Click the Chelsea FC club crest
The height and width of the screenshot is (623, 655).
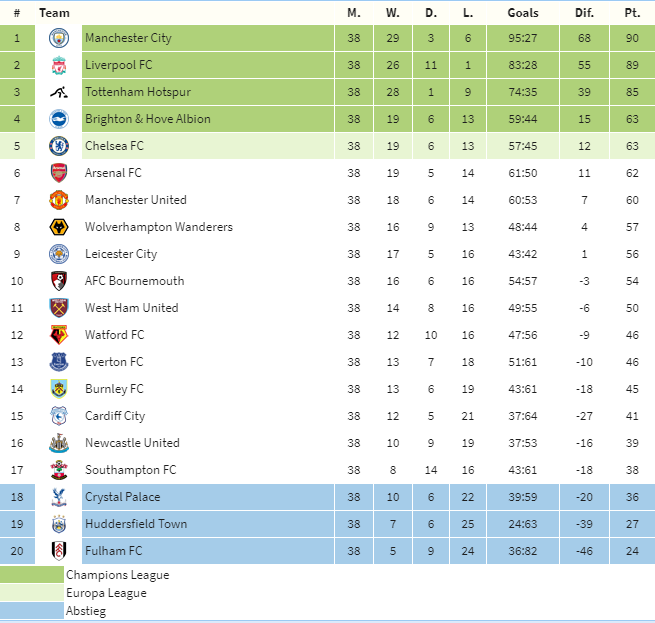(x=59, y=146)
